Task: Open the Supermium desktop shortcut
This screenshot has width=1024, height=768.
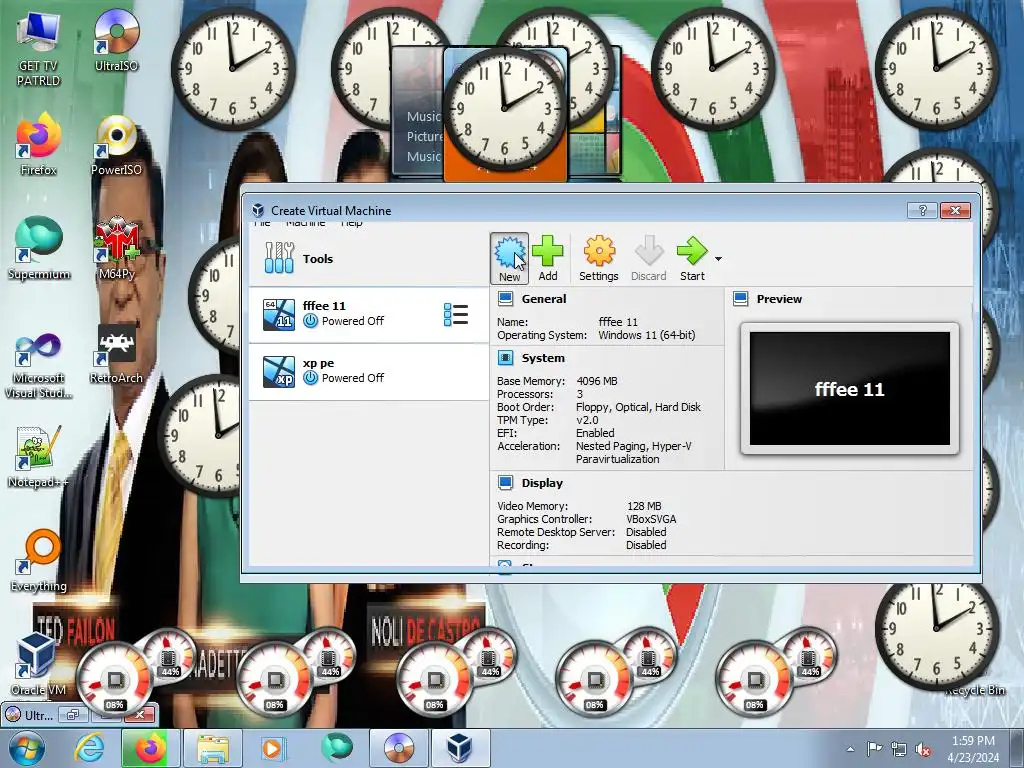Action: [x=38, y=249]
